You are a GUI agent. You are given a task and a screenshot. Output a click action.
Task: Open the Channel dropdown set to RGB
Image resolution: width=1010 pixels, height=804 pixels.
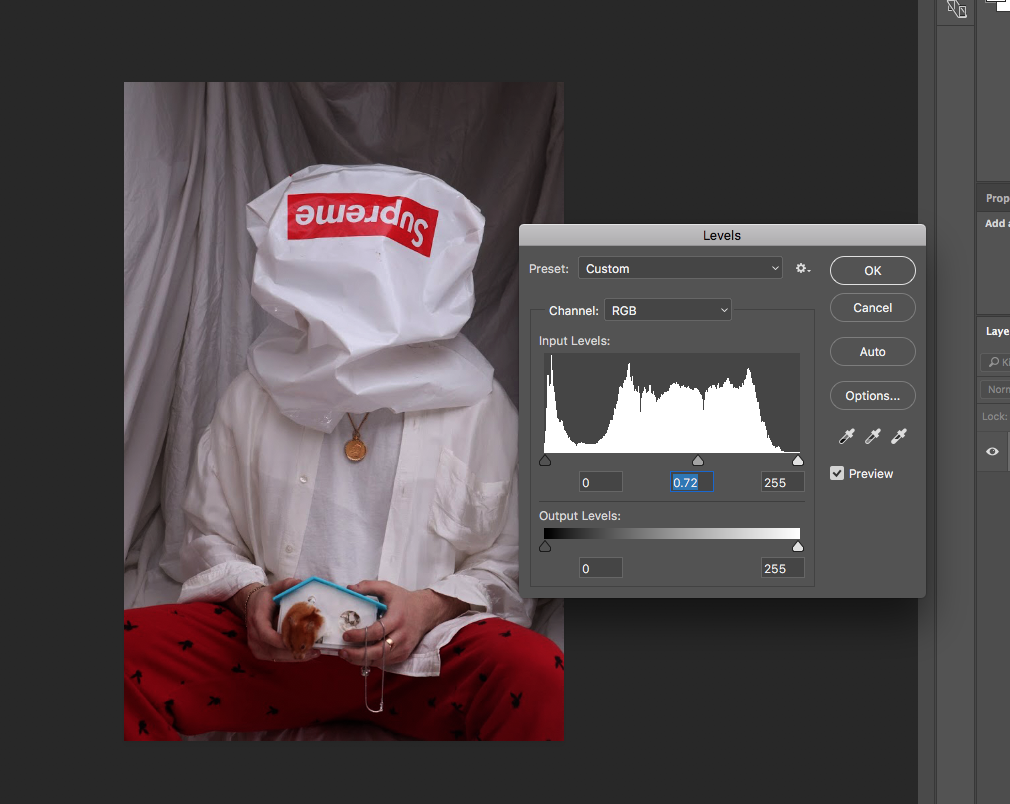point(667,311)
